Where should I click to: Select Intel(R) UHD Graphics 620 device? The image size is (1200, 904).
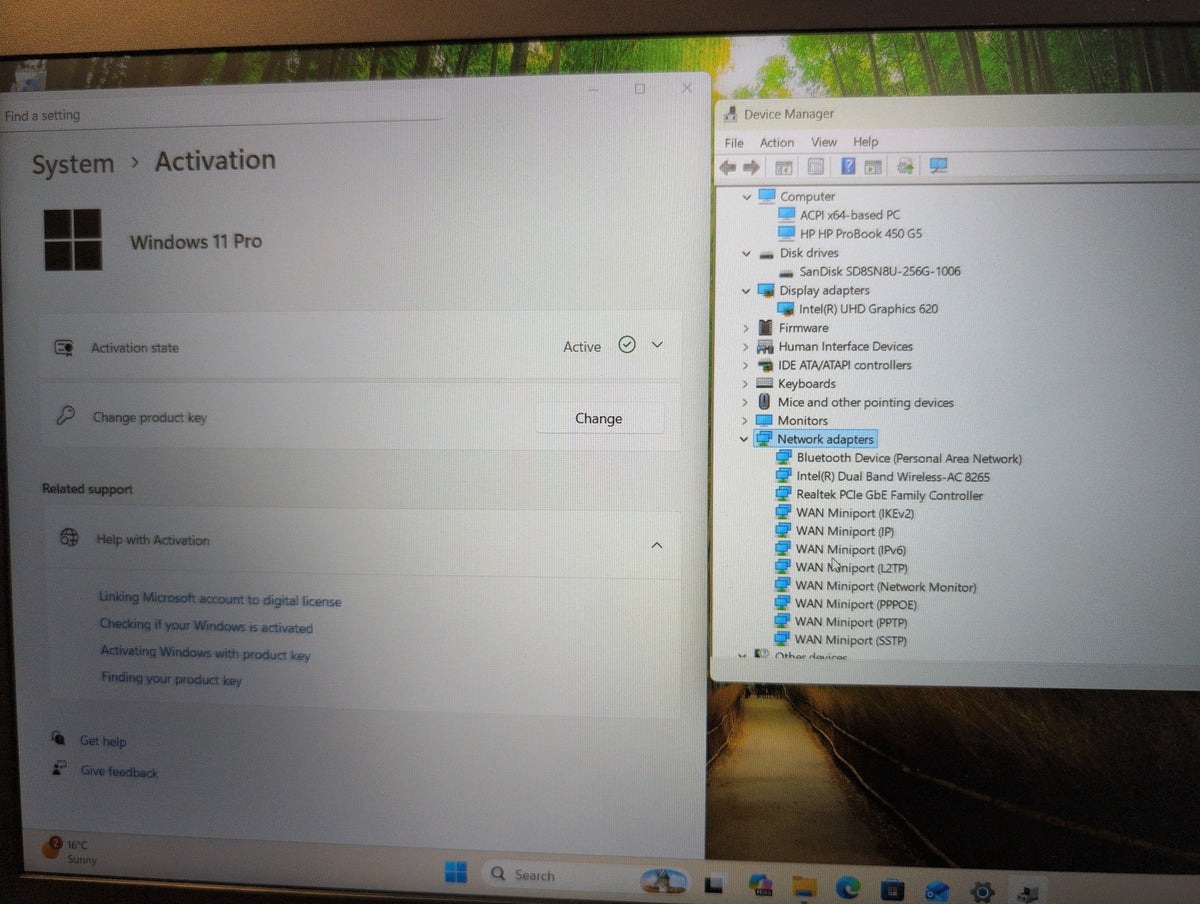click(868, 309)
